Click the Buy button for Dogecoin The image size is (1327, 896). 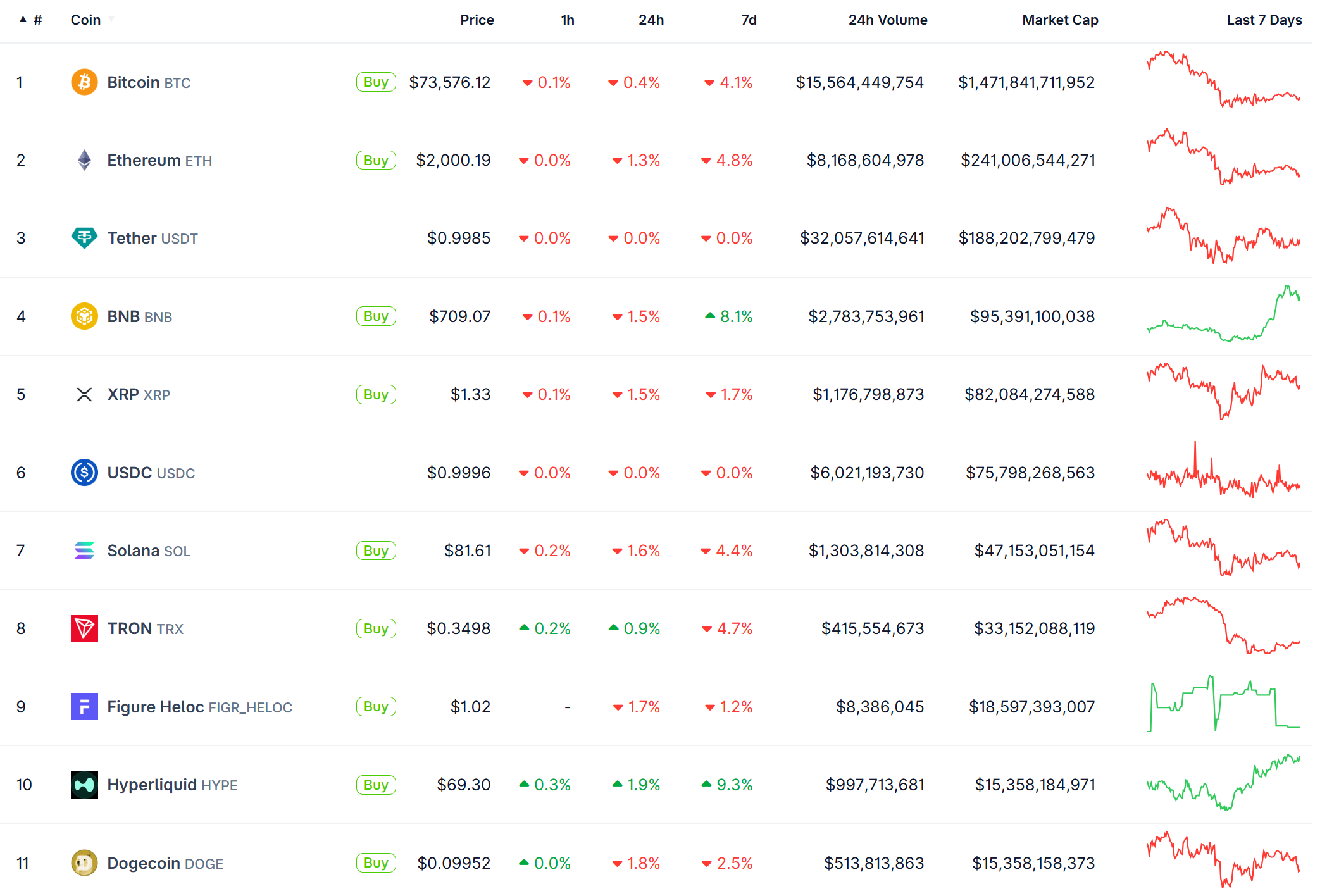376,863
